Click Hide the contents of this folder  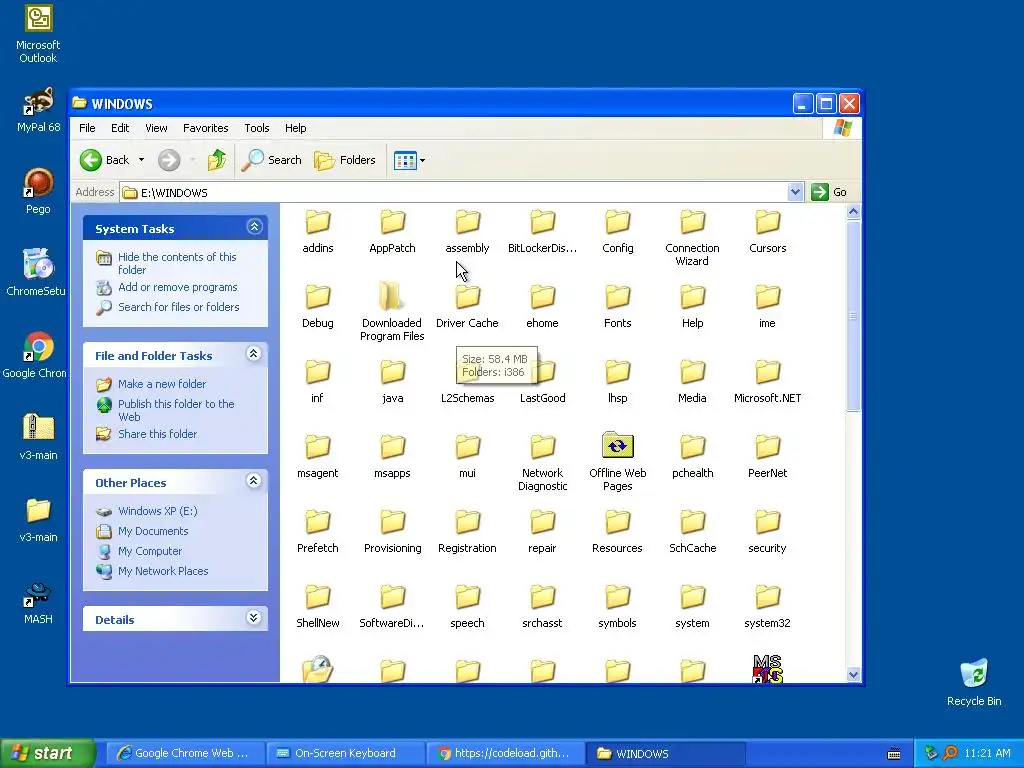[177, 263]
